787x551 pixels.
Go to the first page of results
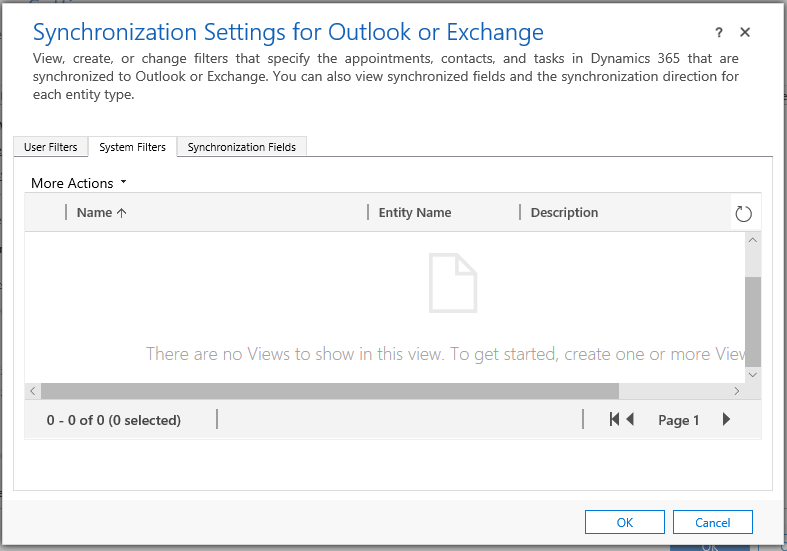(x=614, y=419)
